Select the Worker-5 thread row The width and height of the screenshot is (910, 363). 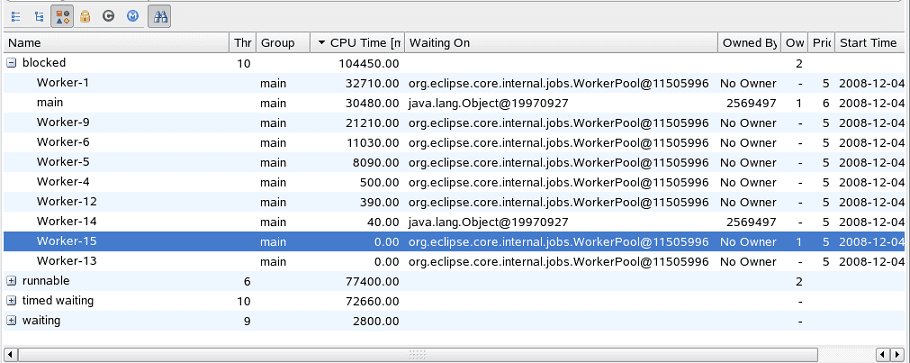(454, 162)
